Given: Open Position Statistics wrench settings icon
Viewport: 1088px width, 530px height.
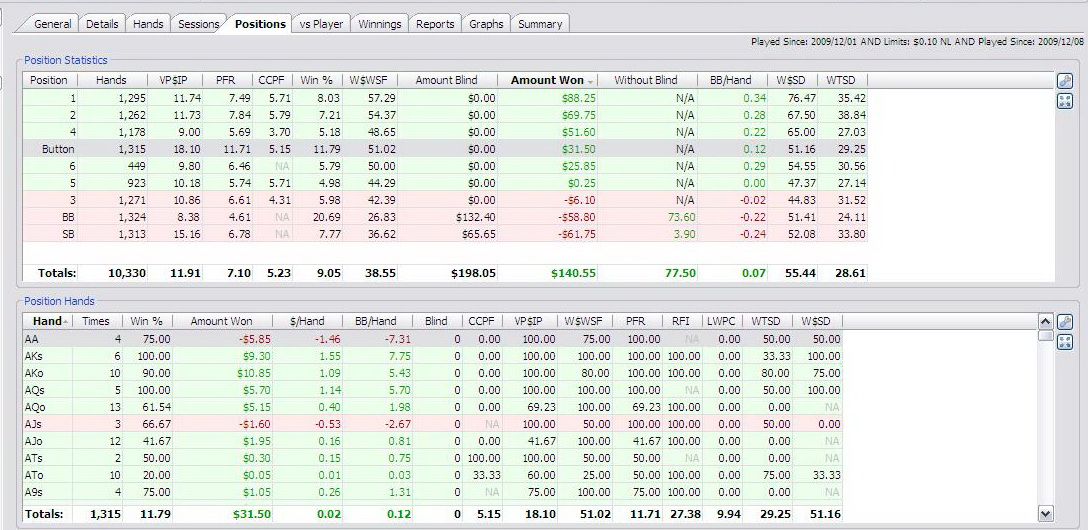Looking at the screenshot, I should click(x=1065, y=81).
